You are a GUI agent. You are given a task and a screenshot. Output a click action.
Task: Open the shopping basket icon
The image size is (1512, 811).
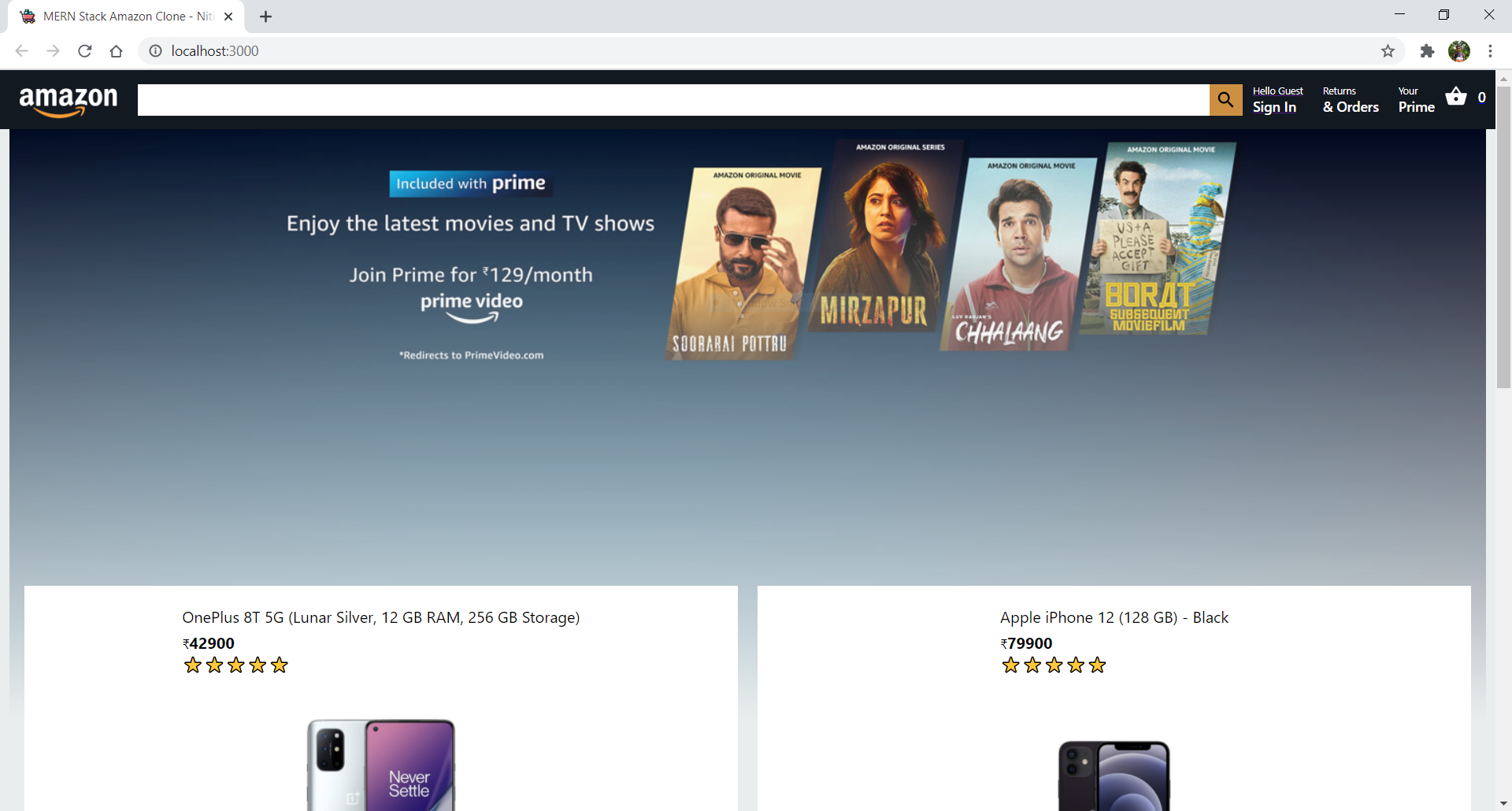click(1456, 97)
